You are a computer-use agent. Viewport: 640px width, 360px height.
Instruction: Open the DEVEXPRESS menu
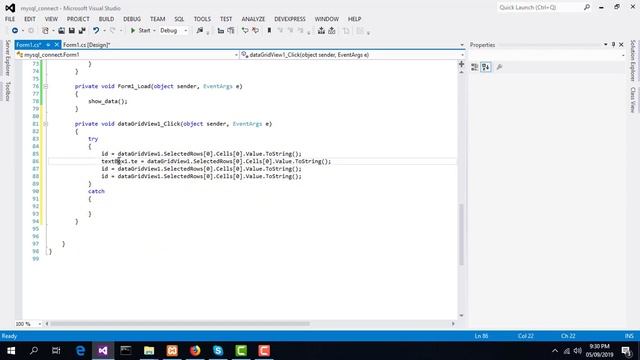click(x=290, y=19)
